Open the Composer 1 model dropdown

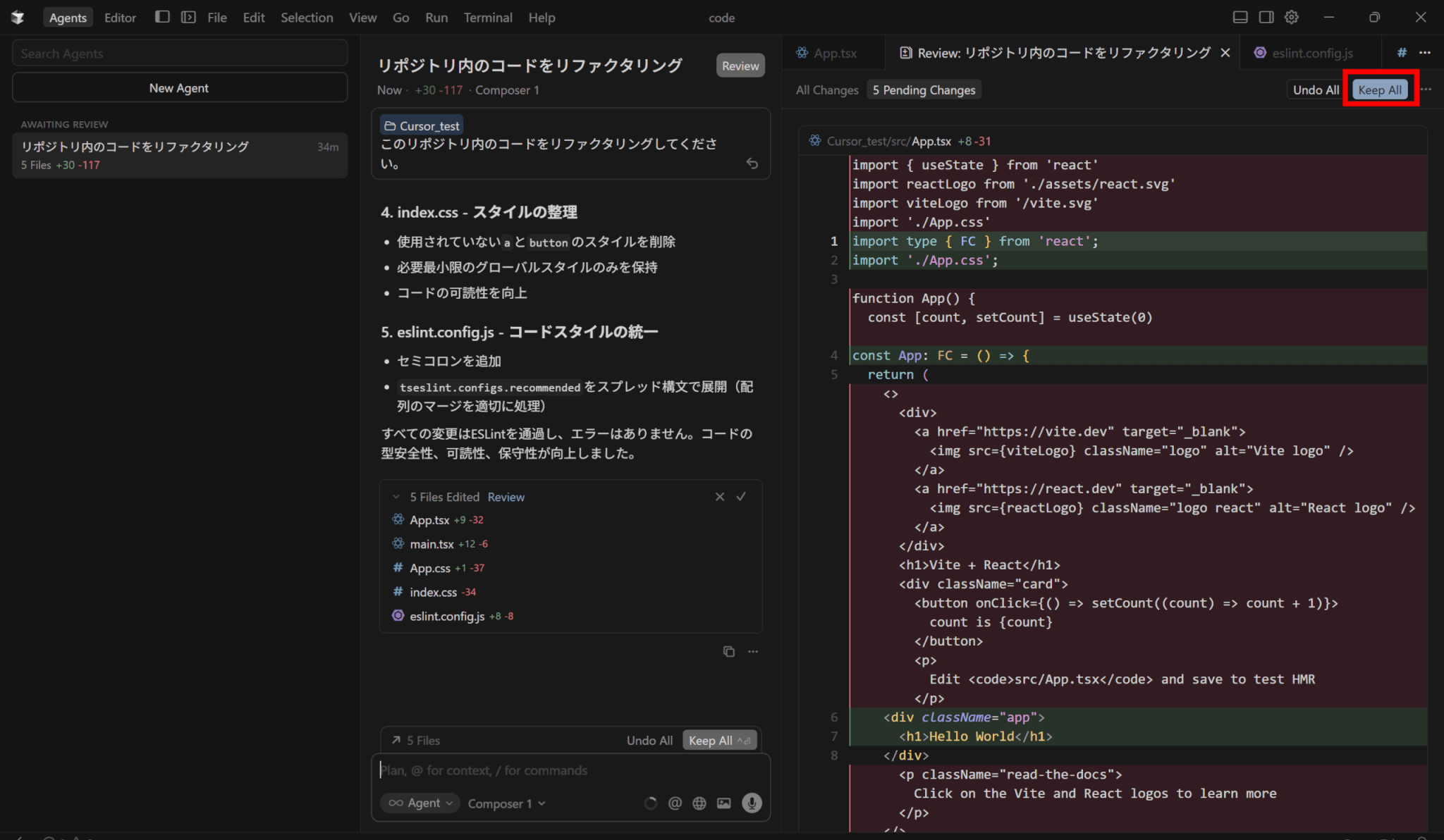point(506,803)
